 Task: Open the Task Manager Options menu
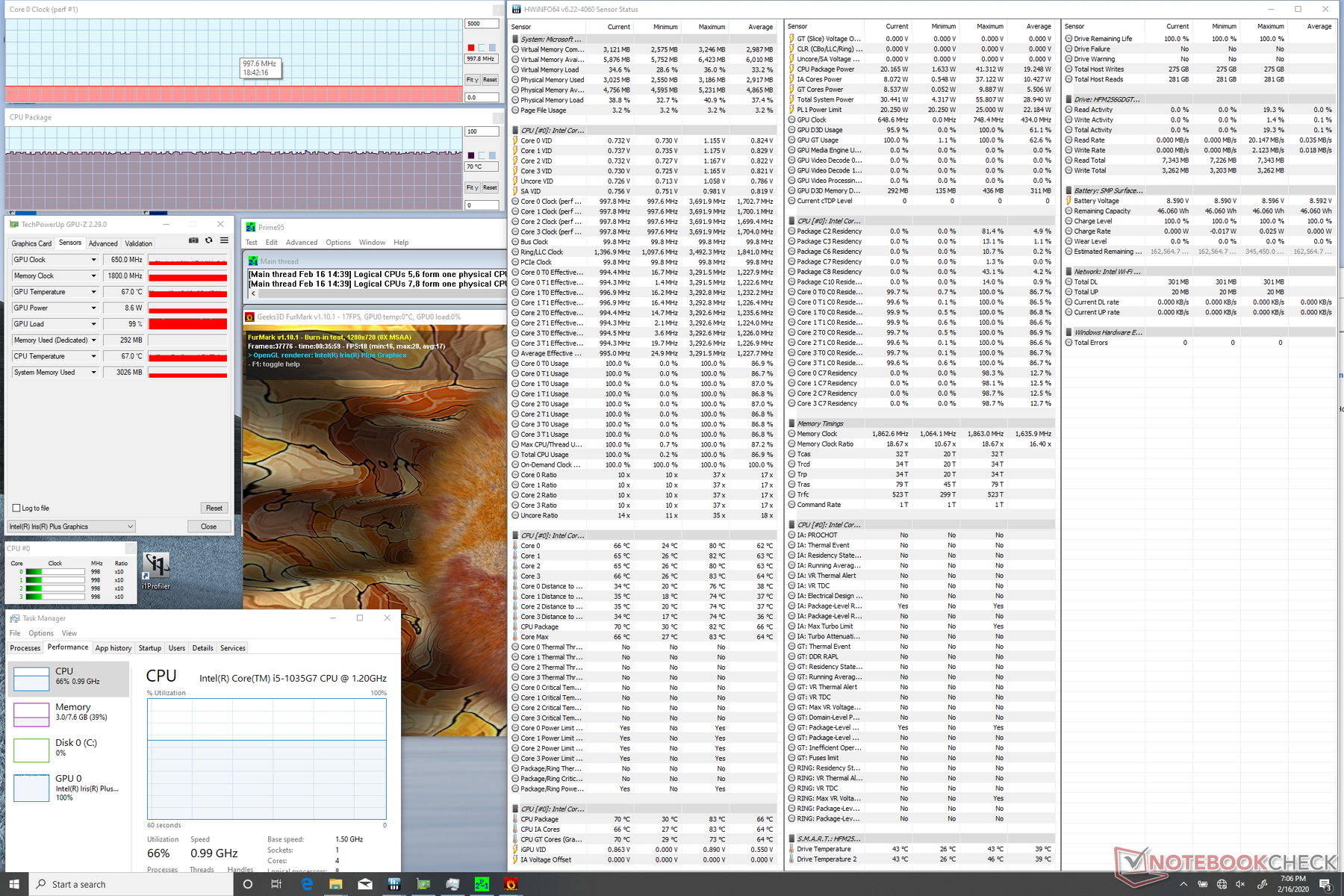coord(41,633)
